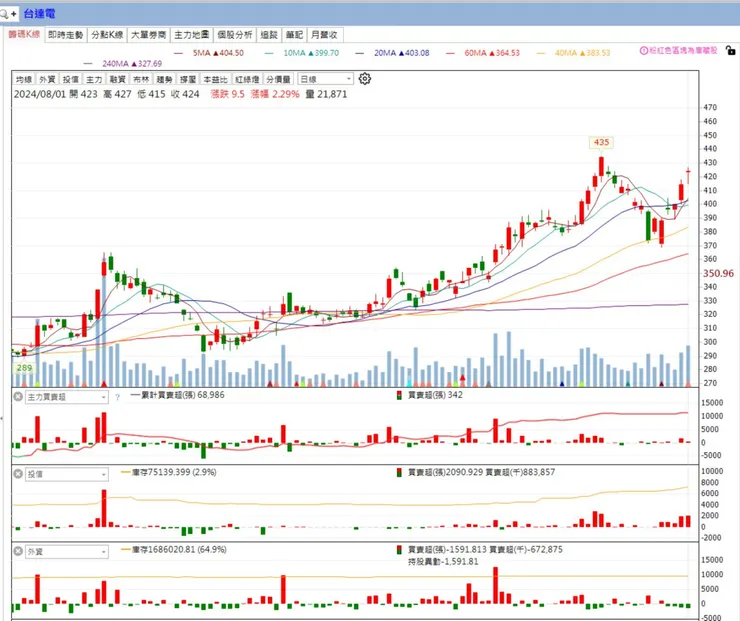Open the 月營收 tab
This screenshot has width=740, height=621.
(325, 35)
